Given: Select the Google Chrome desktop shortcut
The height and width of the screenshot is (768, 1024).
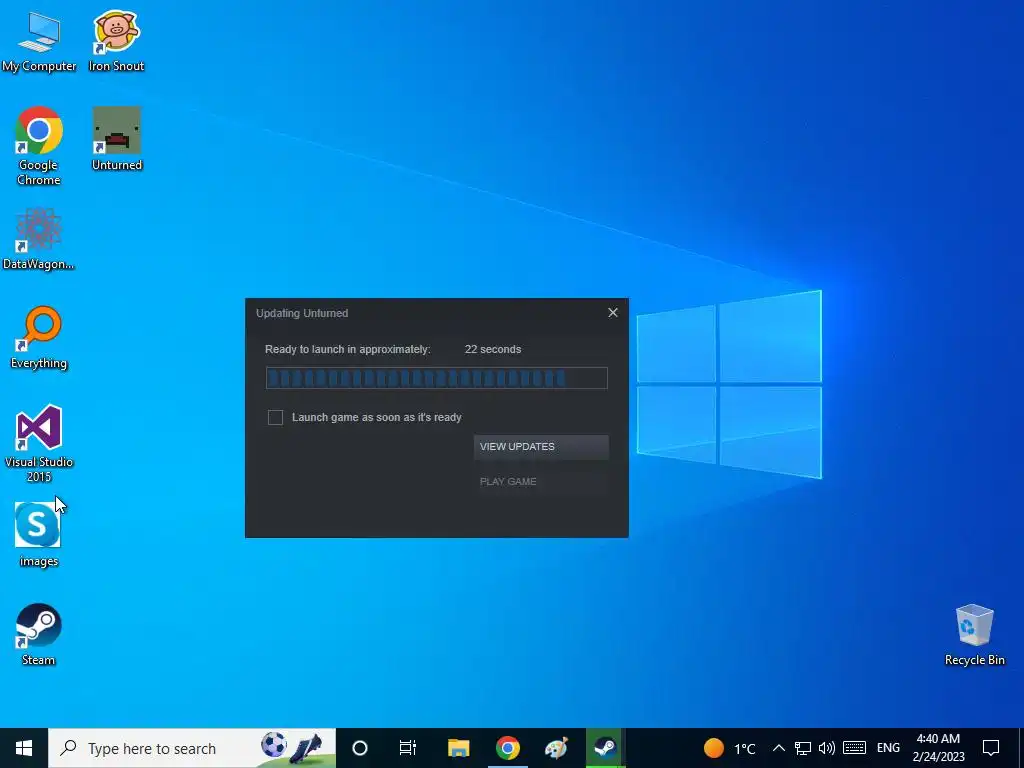Looking at the screenshot, I should click(x=39, y=146).
